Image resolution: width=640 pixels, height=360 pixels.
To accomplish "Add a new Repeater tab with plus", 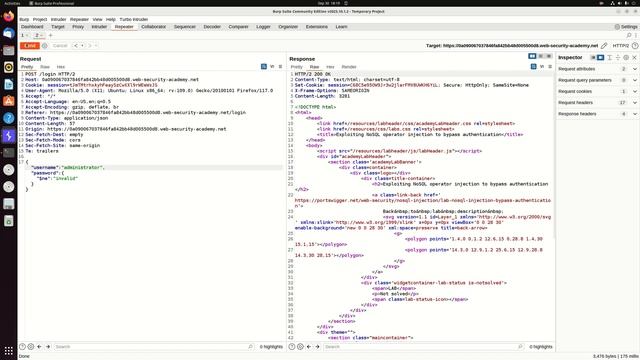I will (51, 36).
